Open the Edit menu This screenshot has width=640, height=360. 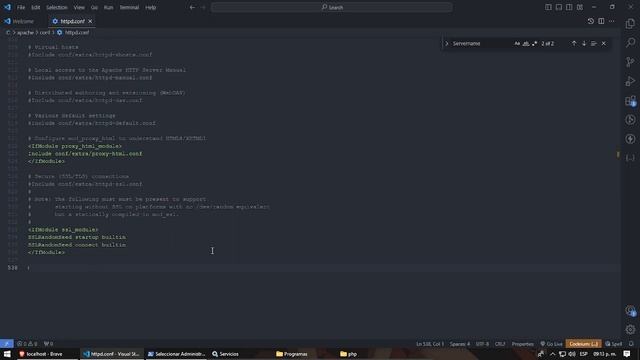tap(36, 7)
